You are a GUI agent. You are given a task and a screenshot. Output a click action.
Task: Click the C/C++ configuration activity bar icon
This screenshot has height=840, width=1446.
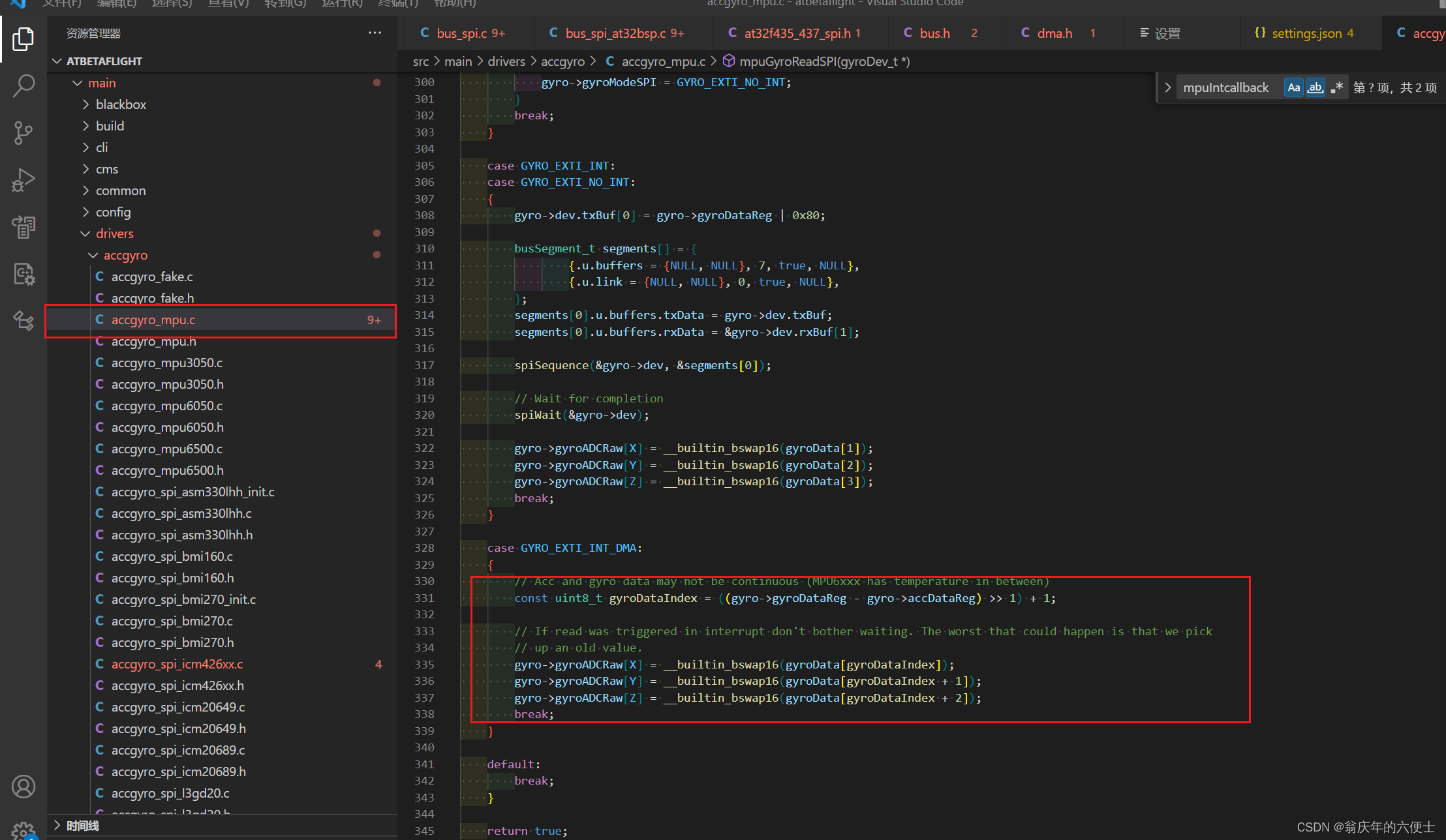pyautogui.click(x=23, y=274)
